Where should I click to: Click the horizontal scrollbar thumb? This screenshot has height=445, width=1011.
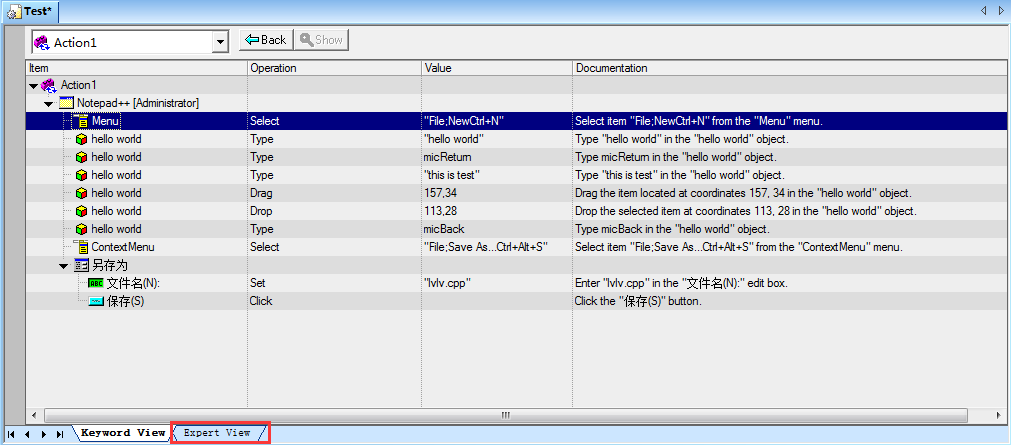505,415
